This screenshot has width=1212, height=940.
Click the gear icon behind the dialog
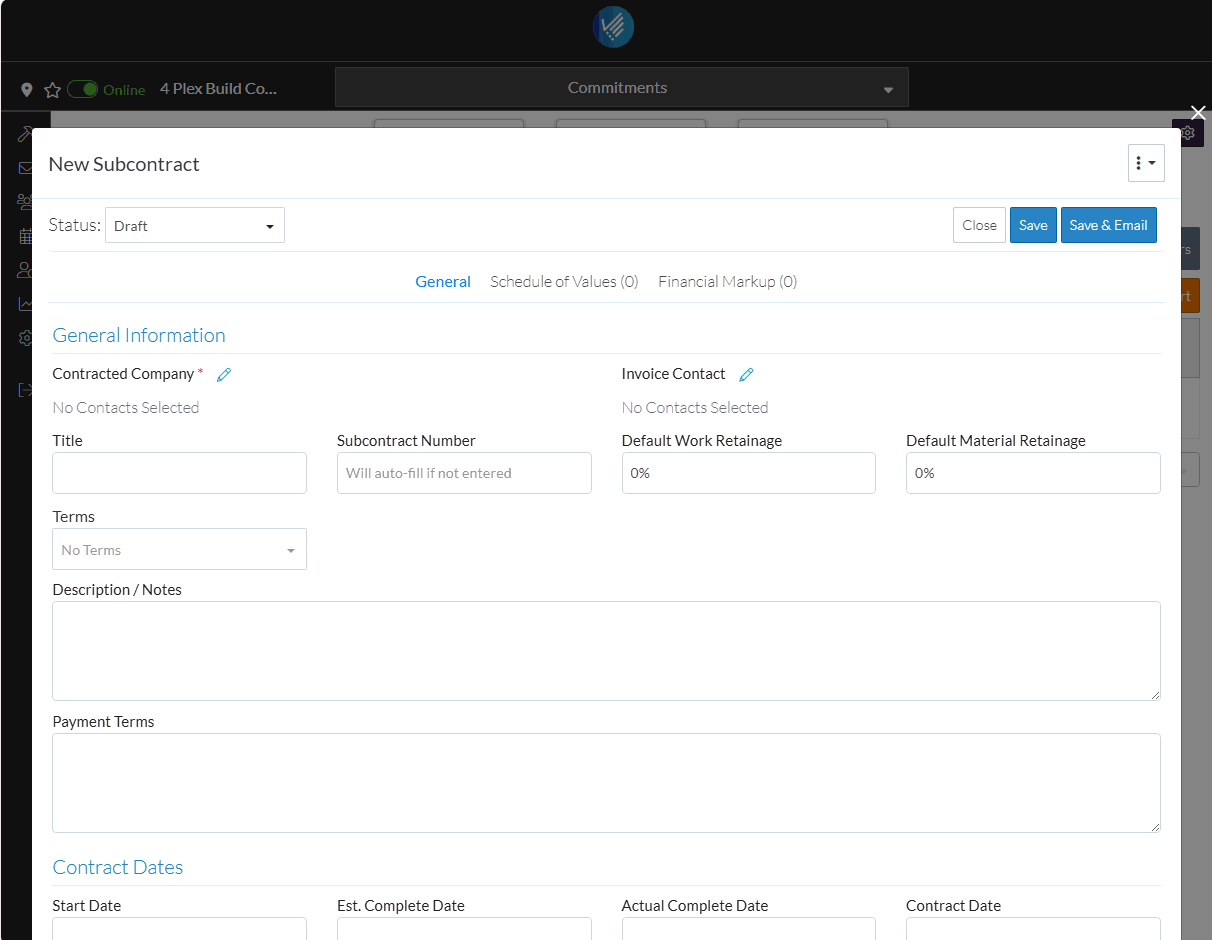[x=1188, y=133]
